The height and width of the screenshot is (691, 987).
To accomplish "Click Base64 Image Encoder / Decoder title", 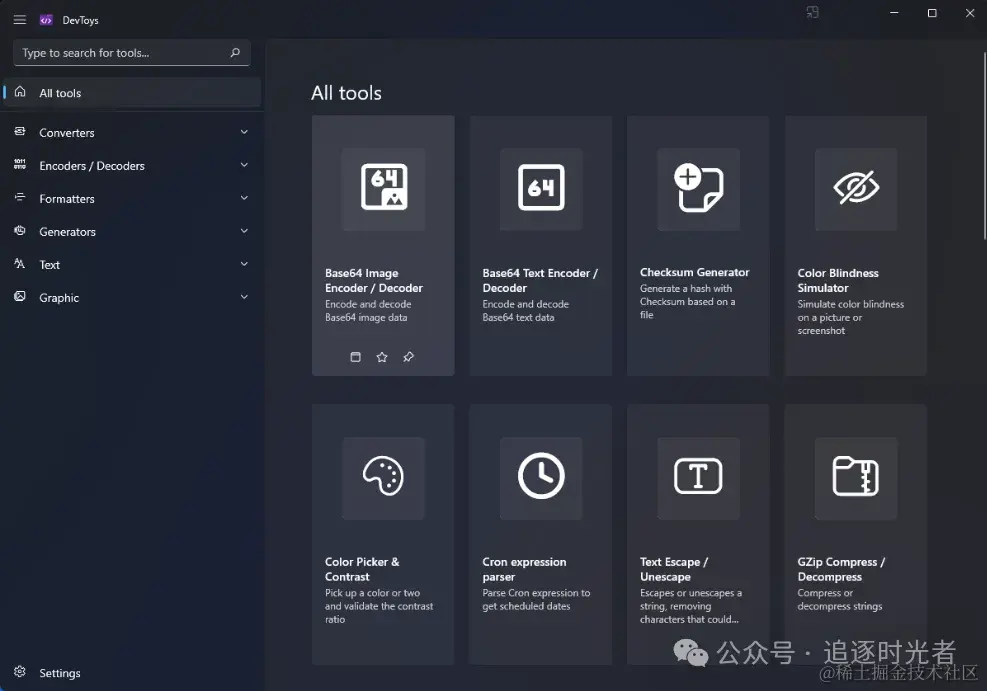I will [x=374, y=281].
